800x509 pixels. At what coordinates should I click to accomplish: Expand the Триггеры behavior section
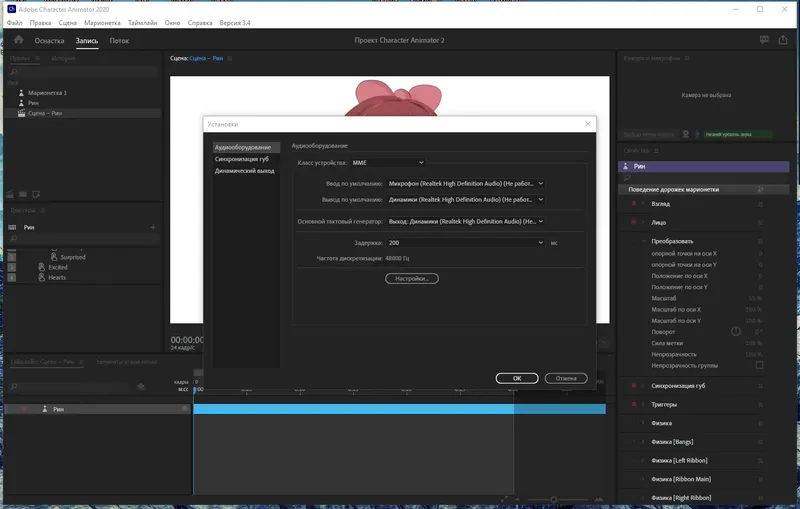(x=643, y=404)
